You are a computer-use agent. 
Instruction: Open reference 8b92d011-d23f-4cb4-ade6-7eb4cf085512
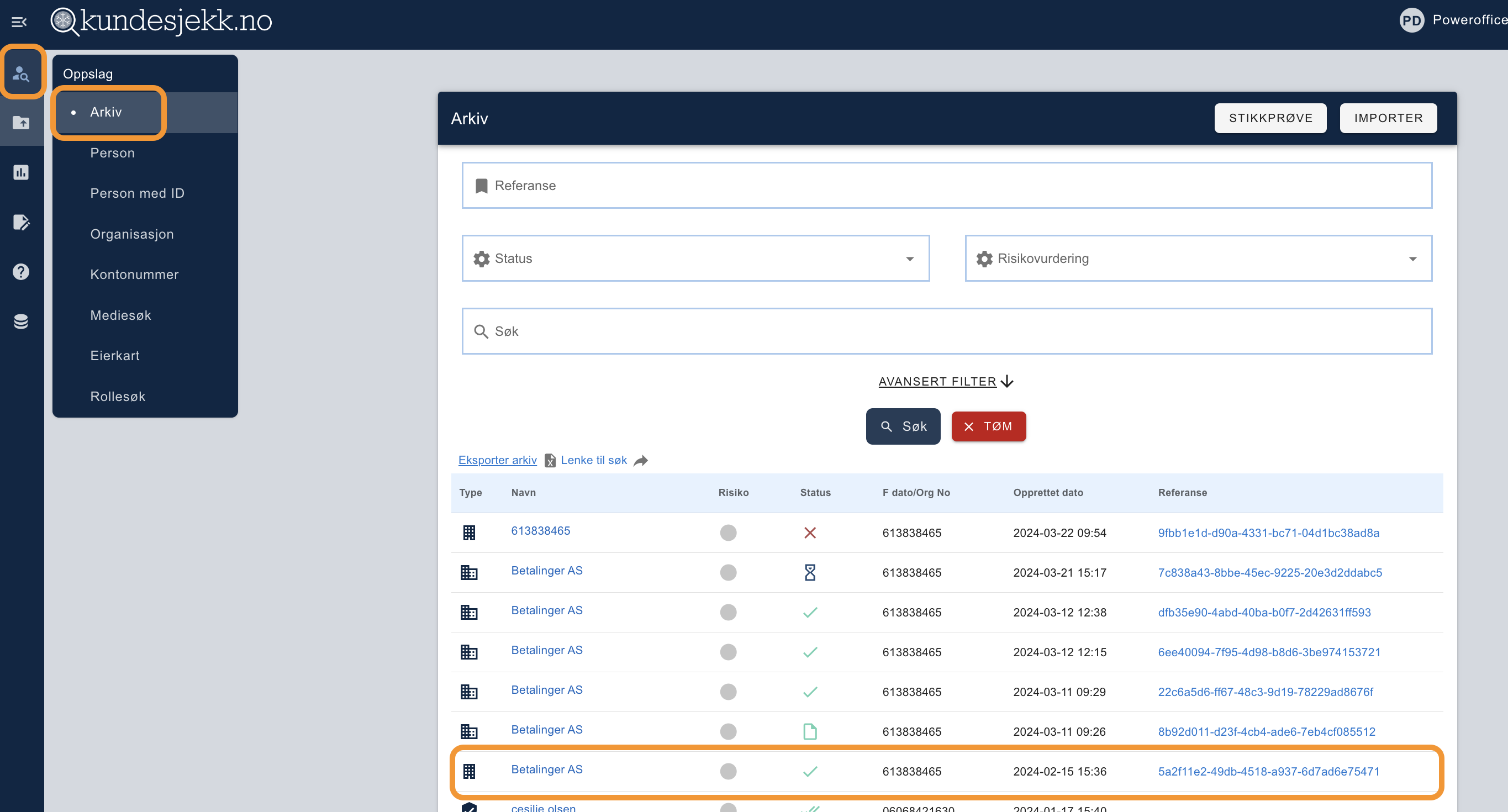pyautogui.click(x=1267, y=732)
